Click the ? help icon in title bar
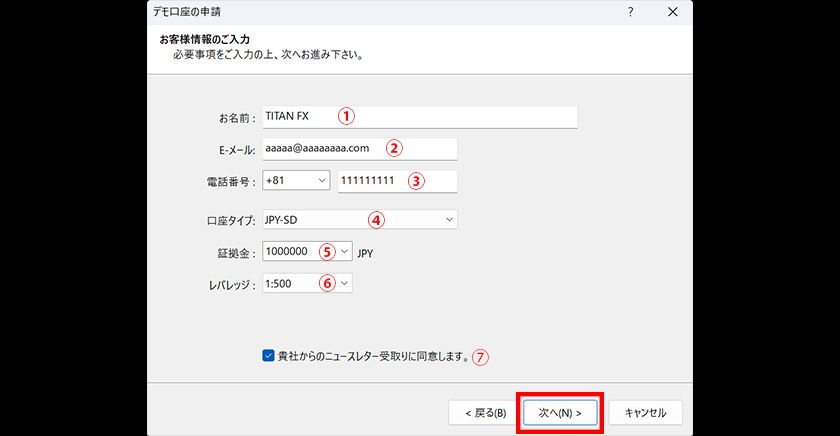 pos(631,12)
